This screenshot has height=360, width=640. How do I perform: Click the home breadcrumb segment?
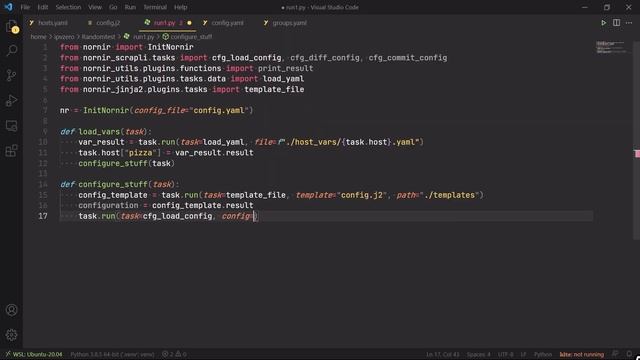click(38, 37)
